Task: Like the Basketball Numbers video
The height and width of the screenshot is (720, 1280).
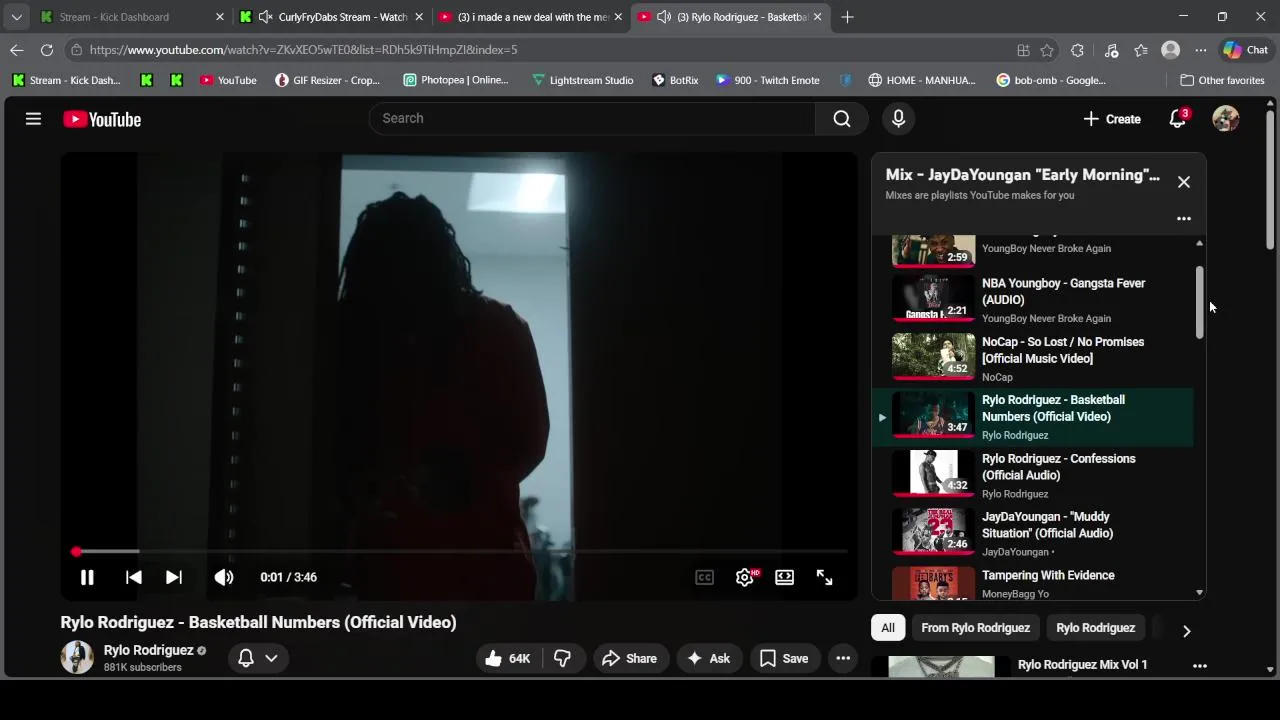Action: (507, 658)
